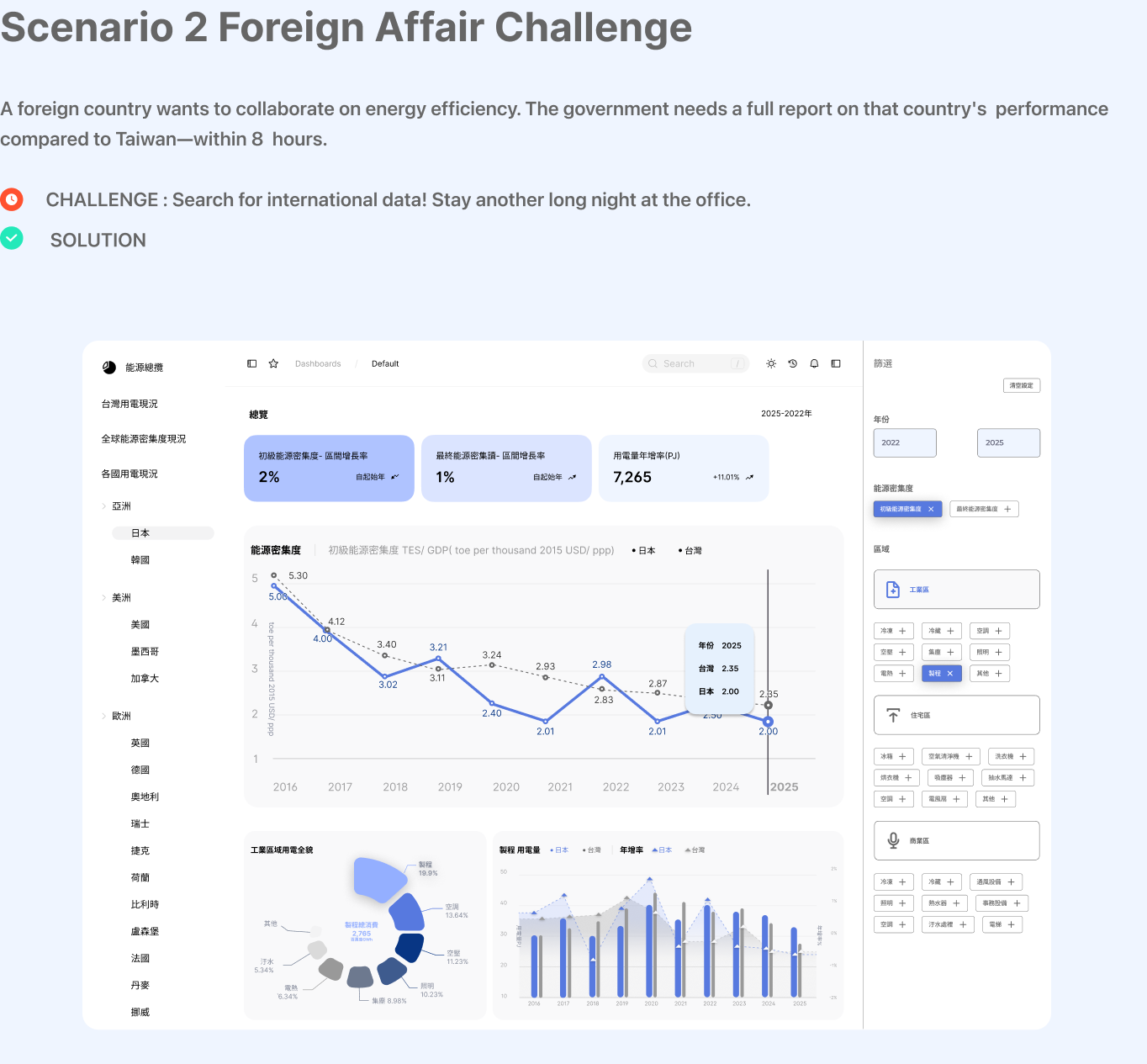This screenshot has height=1064, width=1147.
Task: Toggle the left sidebar panel icon
Action: pyautogui.click(x=251, y=363)
